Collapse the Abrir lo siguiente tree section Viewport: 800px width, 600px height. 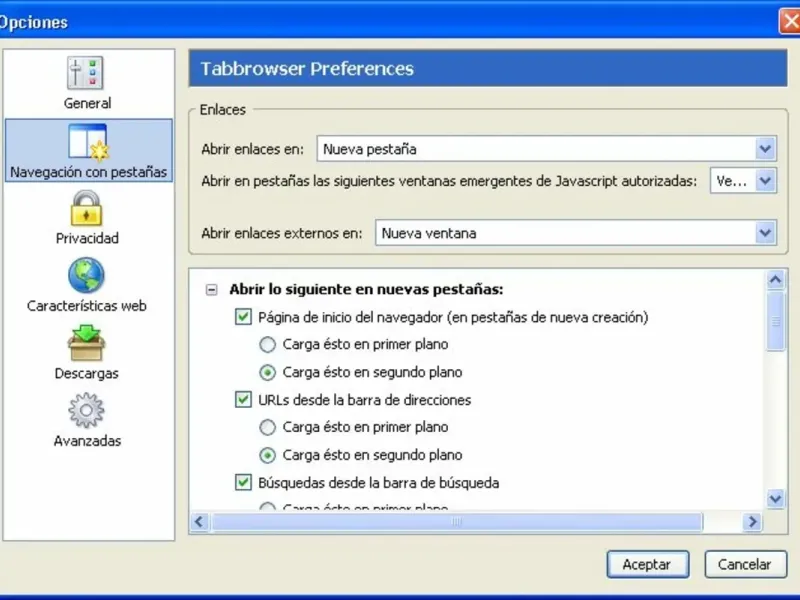coord(211,290)
